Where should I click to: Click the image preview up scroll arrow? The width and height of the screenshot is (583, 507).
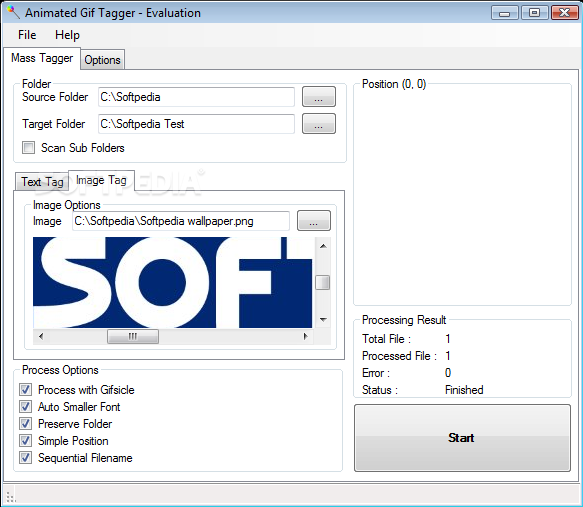323,246
